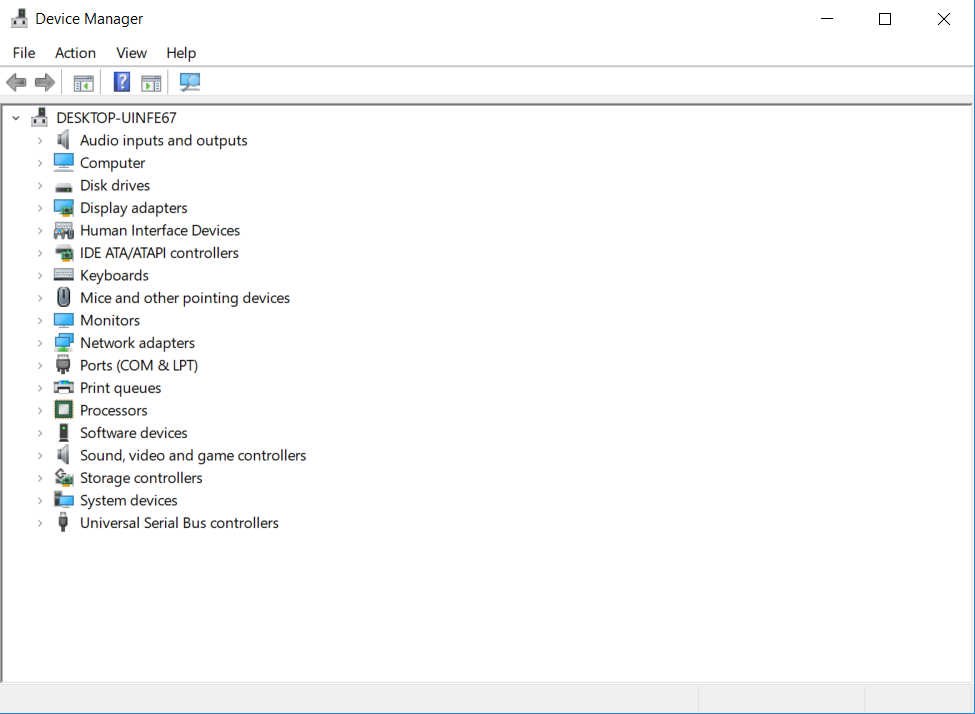
Task: Click Show/Hide Console Tree toolbar icon
Action: (x=83, y=82)
